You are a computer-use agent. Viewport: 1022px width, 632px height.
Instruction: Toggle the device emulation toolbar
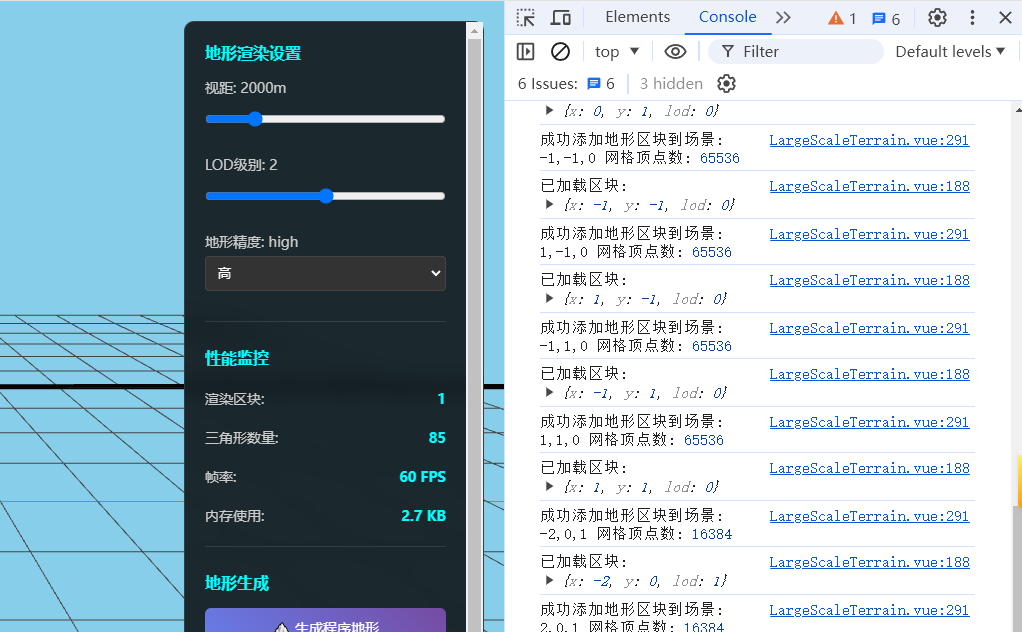point(561,17)
